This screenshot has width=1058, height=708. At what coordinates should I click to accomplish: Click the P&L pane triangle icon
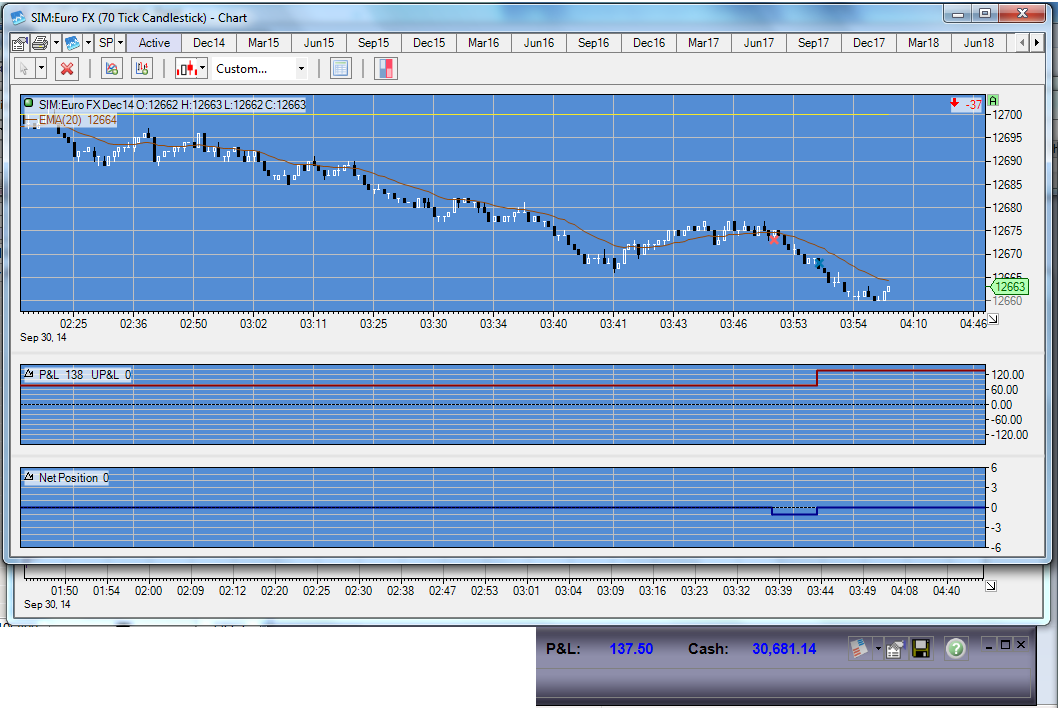point(29,373)
